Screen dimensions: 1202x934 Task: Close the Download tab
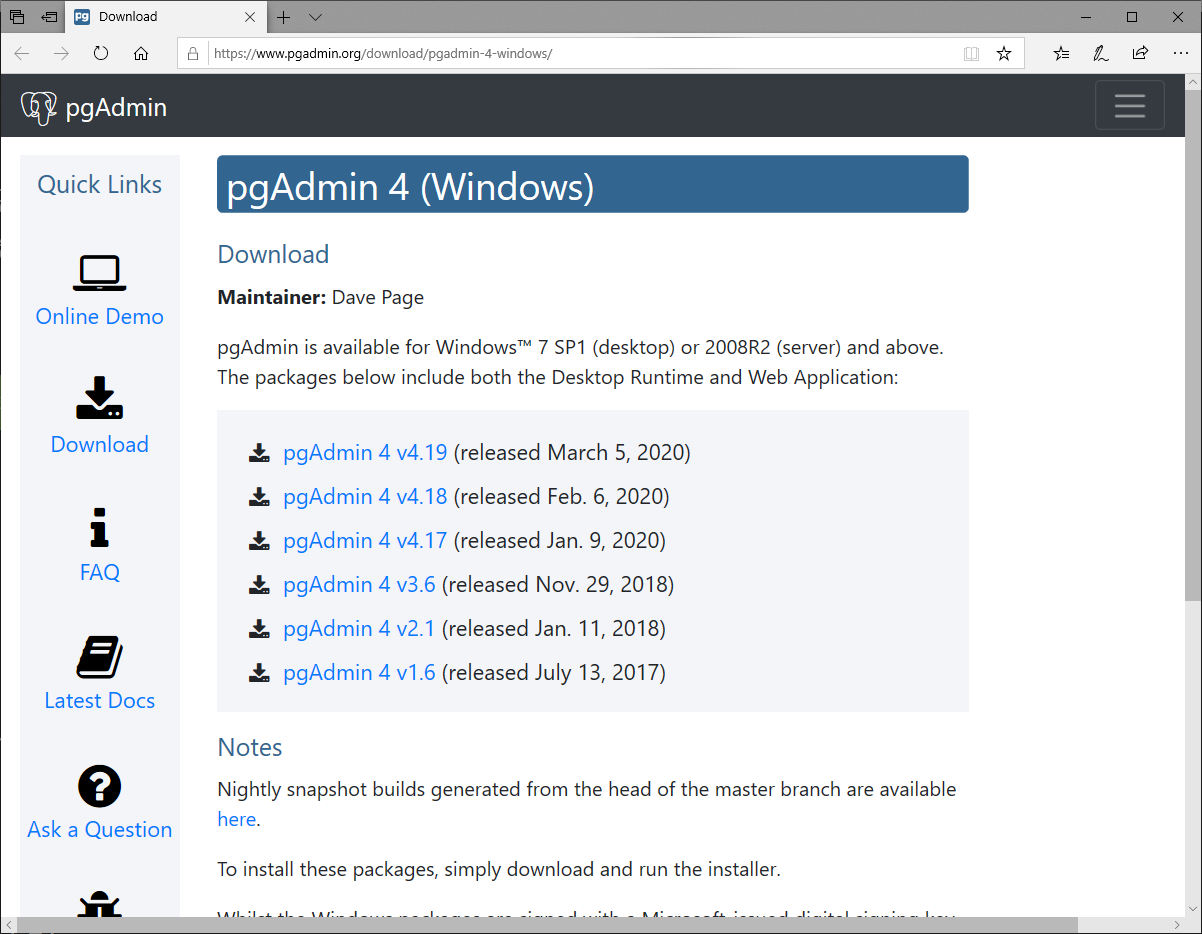click(250, 17)
